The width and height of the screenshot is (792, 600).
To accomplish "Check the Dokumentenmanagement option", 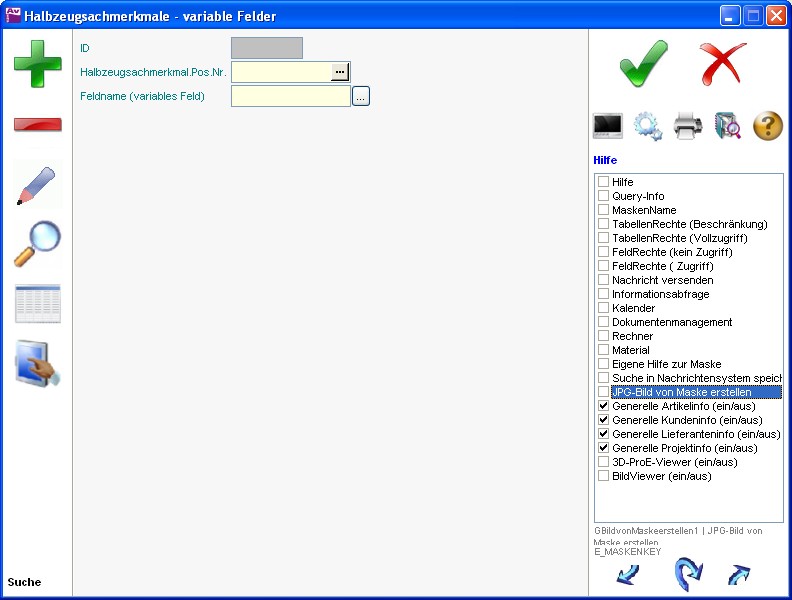I will coord(603,323).
